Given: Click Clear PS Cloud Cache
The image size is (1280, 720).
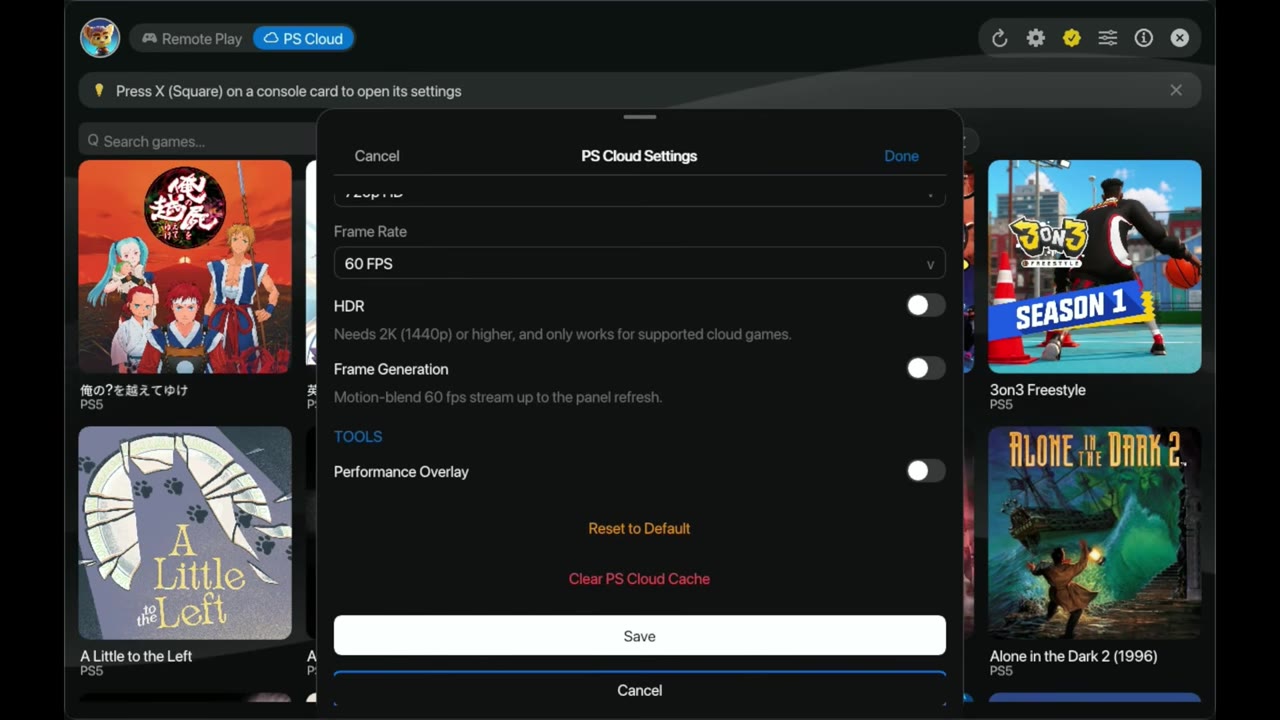Looking at the screenshot, I should pyautogui.click(x=639, y=579).
